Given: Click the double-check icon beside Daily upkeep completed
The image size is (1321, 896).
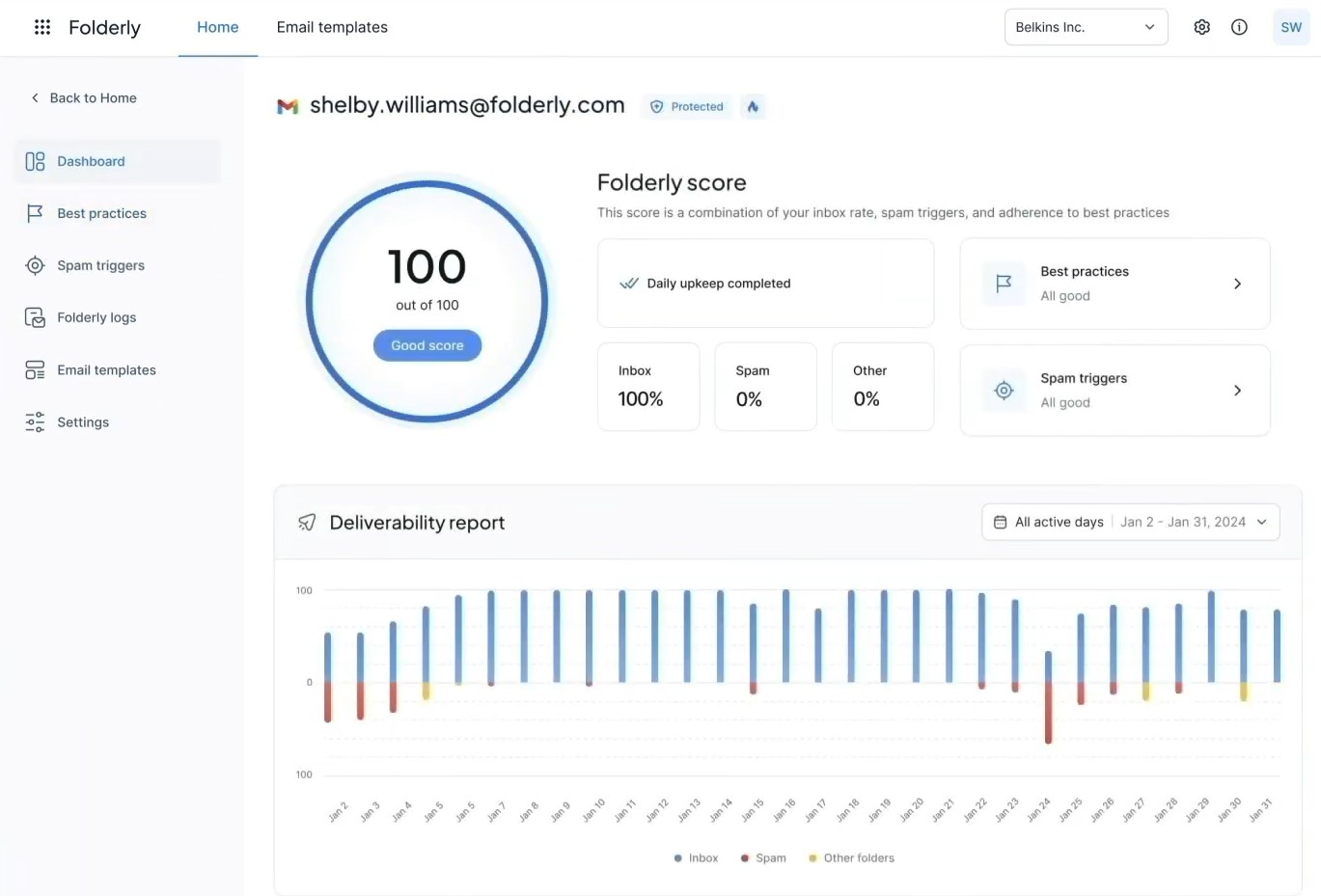Looking at the screenshot, I should pyautogui.click(x=629, y=284).
